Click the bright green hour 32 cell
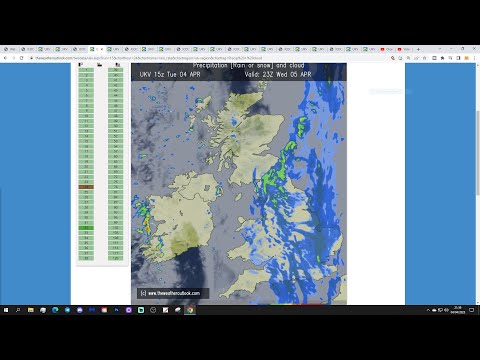Image resolution: width=480 pixels, height=360 pixels. (86, 228)
